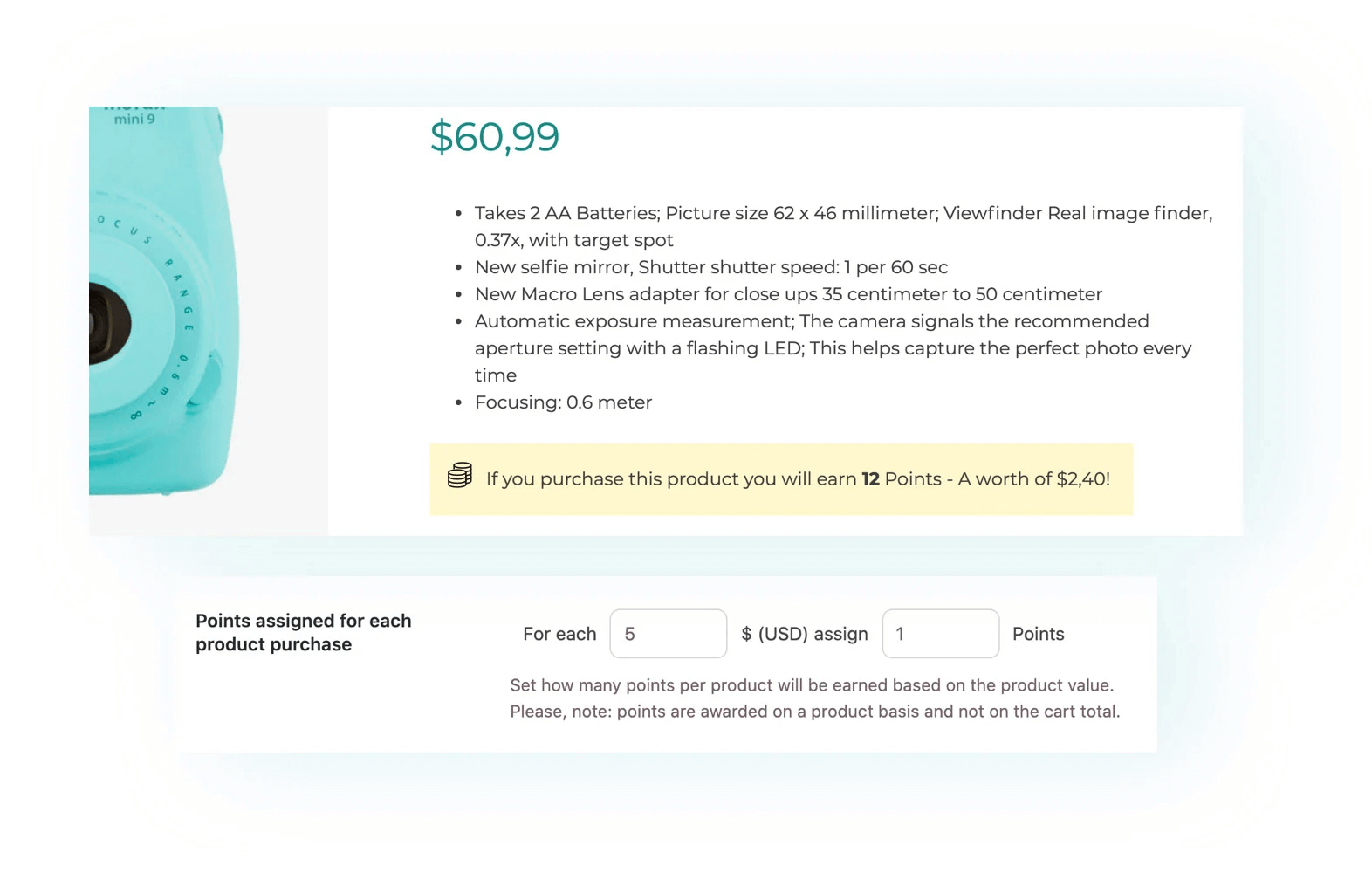
Task: Click the black camera lens
Action: (x=108, y=323)
